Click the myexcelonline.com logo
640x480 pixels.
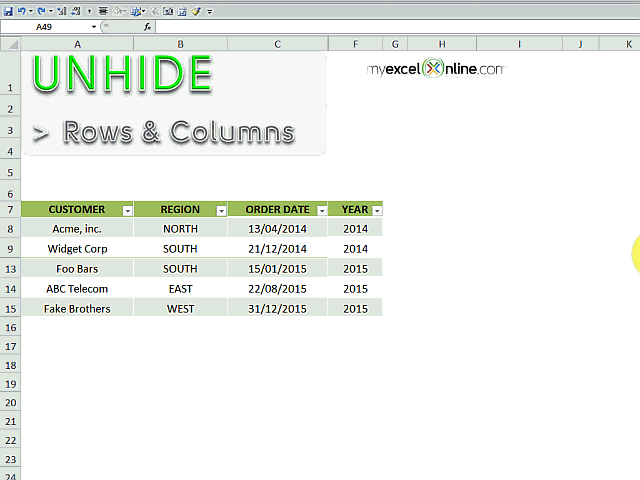(436, 69)
